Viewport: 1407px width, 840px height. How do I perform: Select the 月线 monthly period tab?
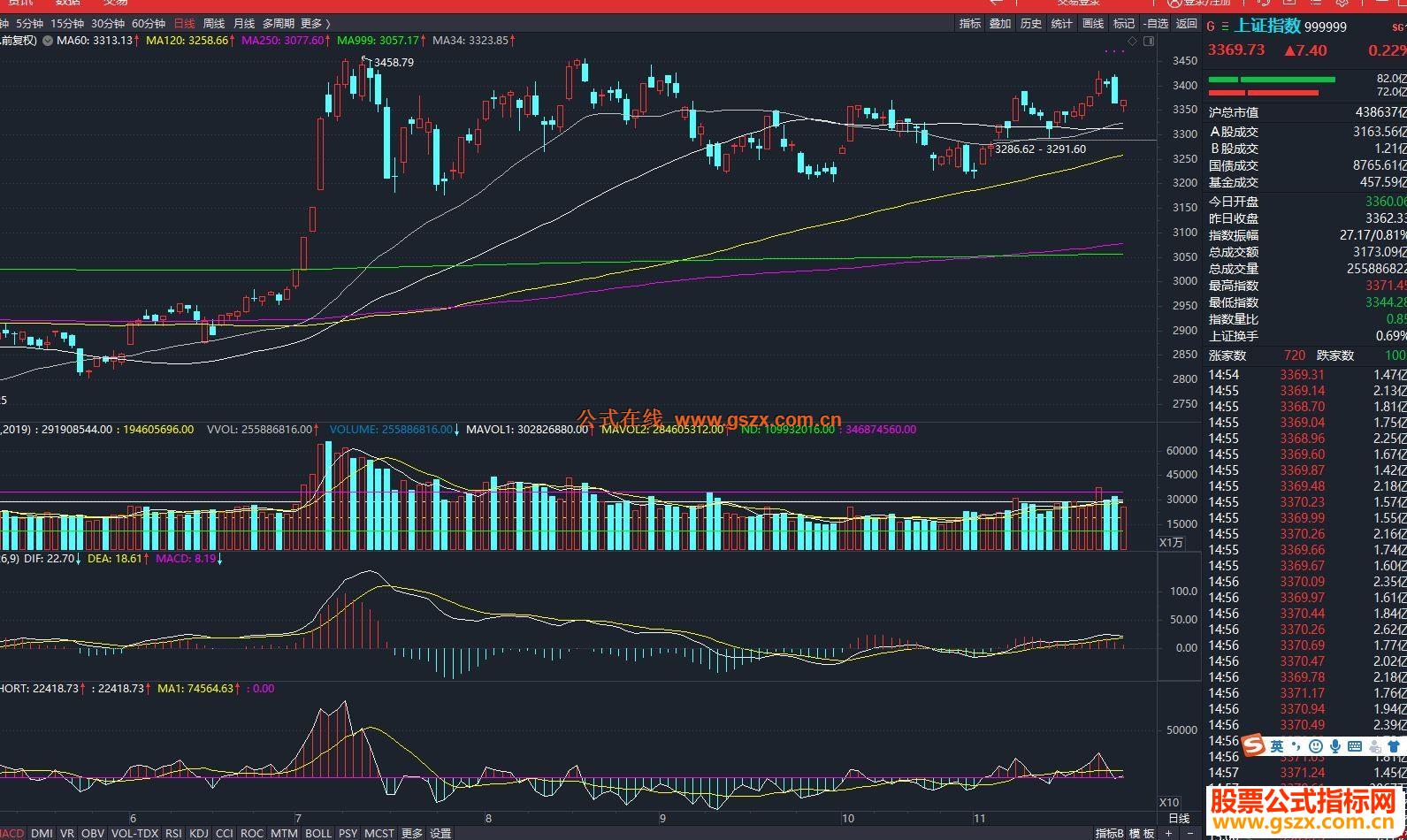(244, 24)
